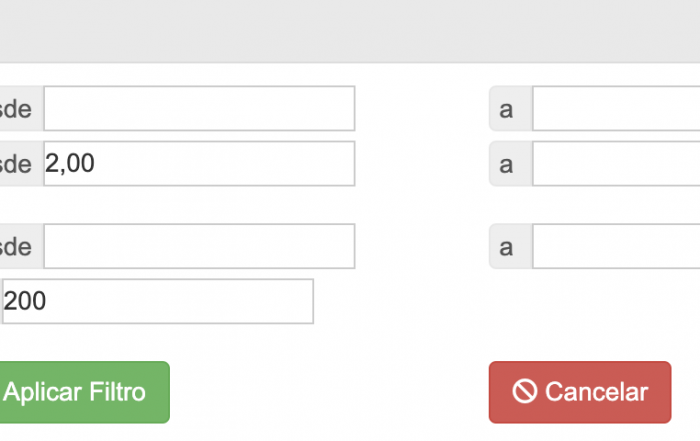Focus the 'a' input beside 2,00
Screen dimensions: 700x441
click(615, 163)
